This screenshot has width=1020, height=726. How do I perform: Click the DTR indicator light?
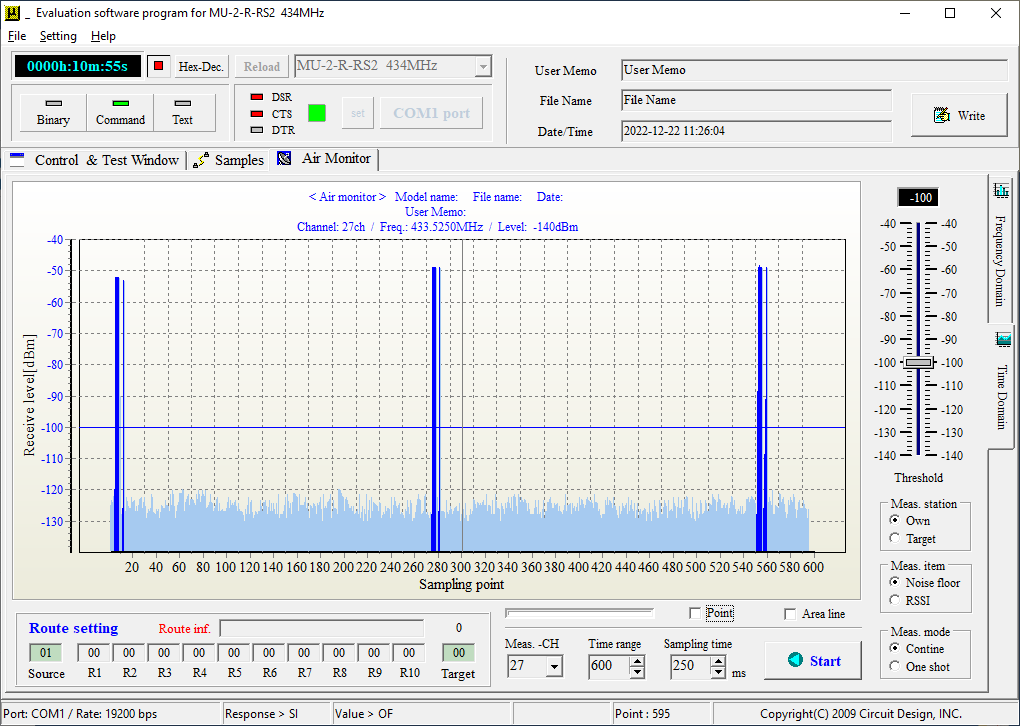tap(257, 130)
